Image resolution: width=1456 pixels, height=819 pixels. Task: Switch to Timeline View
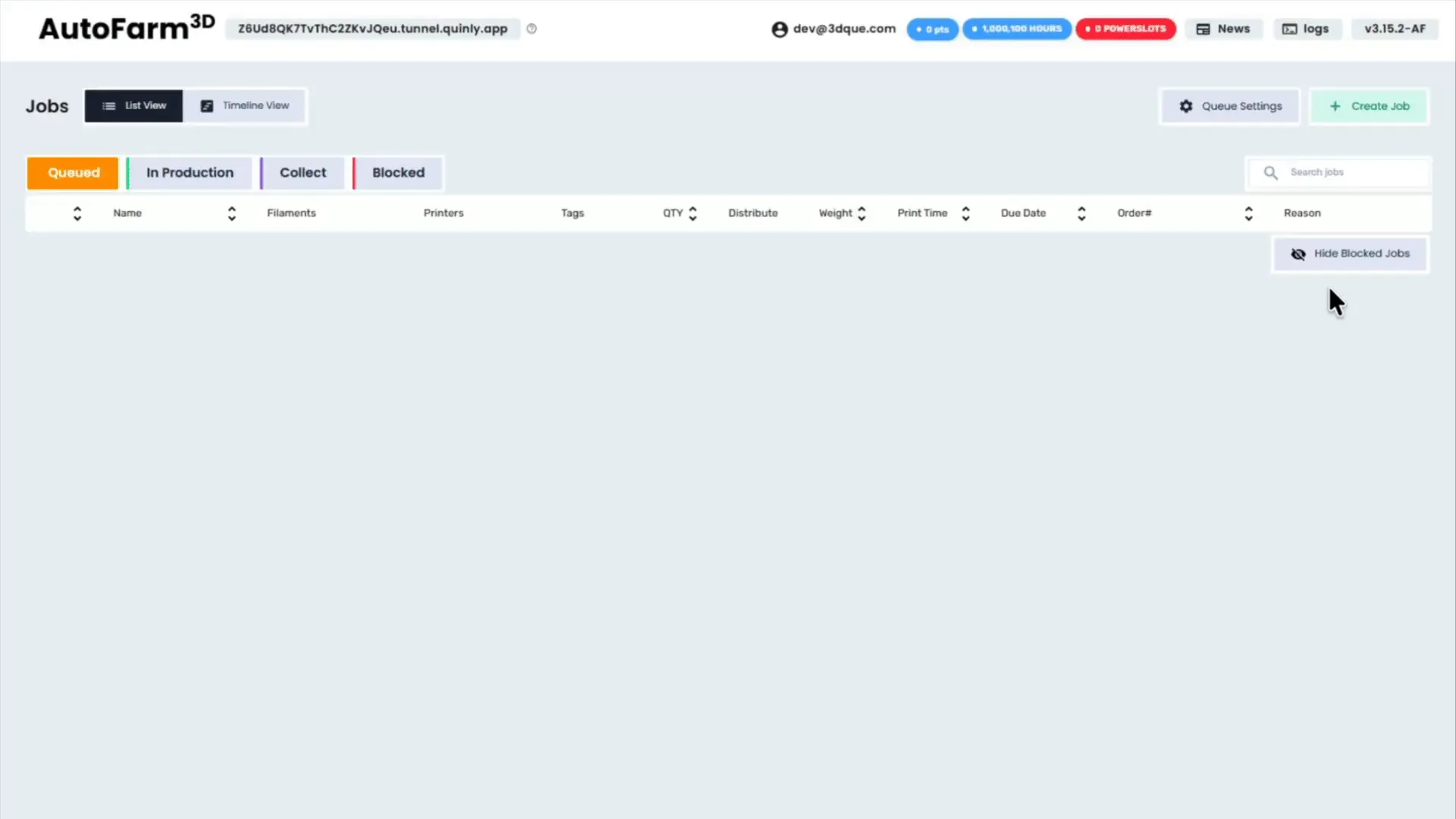tap(245, 106)
